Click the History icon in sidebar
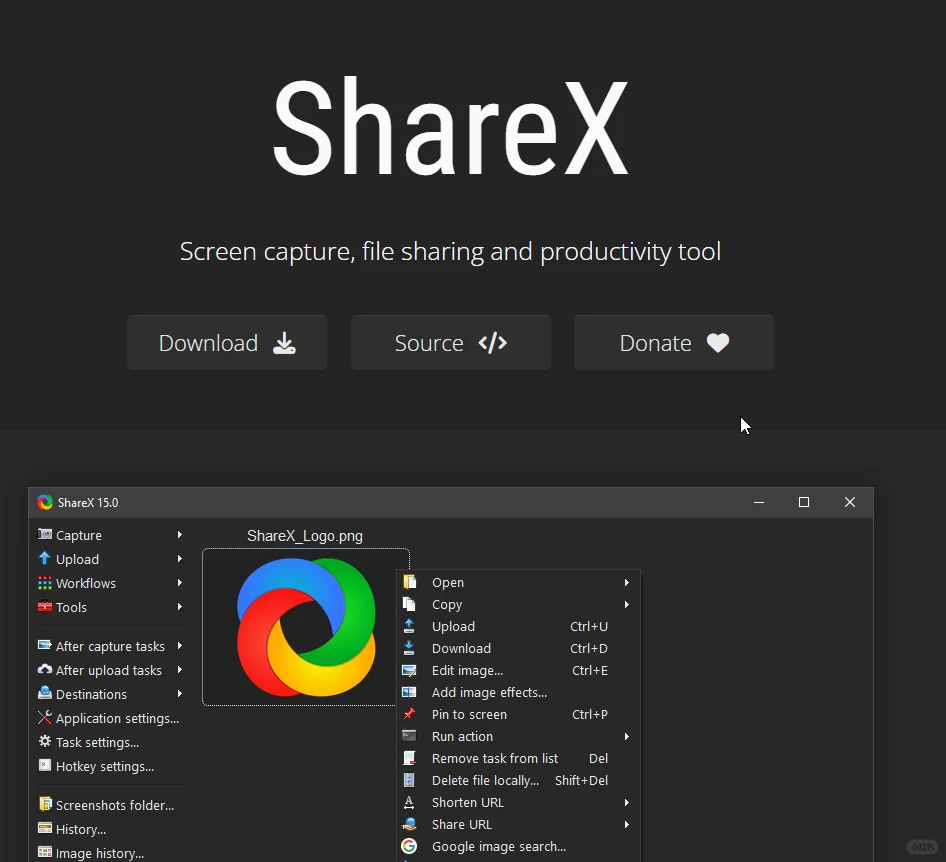 point(45,829)
